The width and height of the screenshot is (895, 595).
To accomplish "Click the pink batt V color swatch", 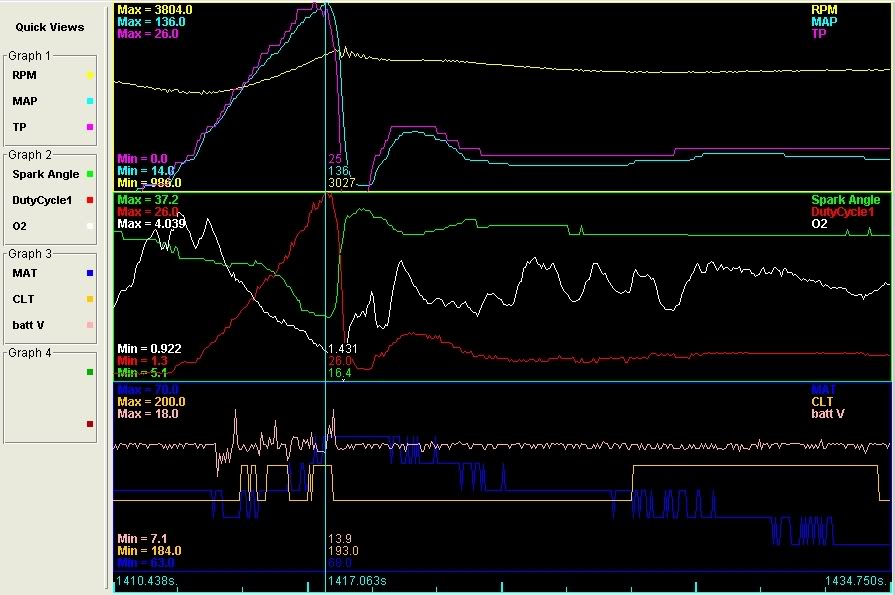I will 90,325.
